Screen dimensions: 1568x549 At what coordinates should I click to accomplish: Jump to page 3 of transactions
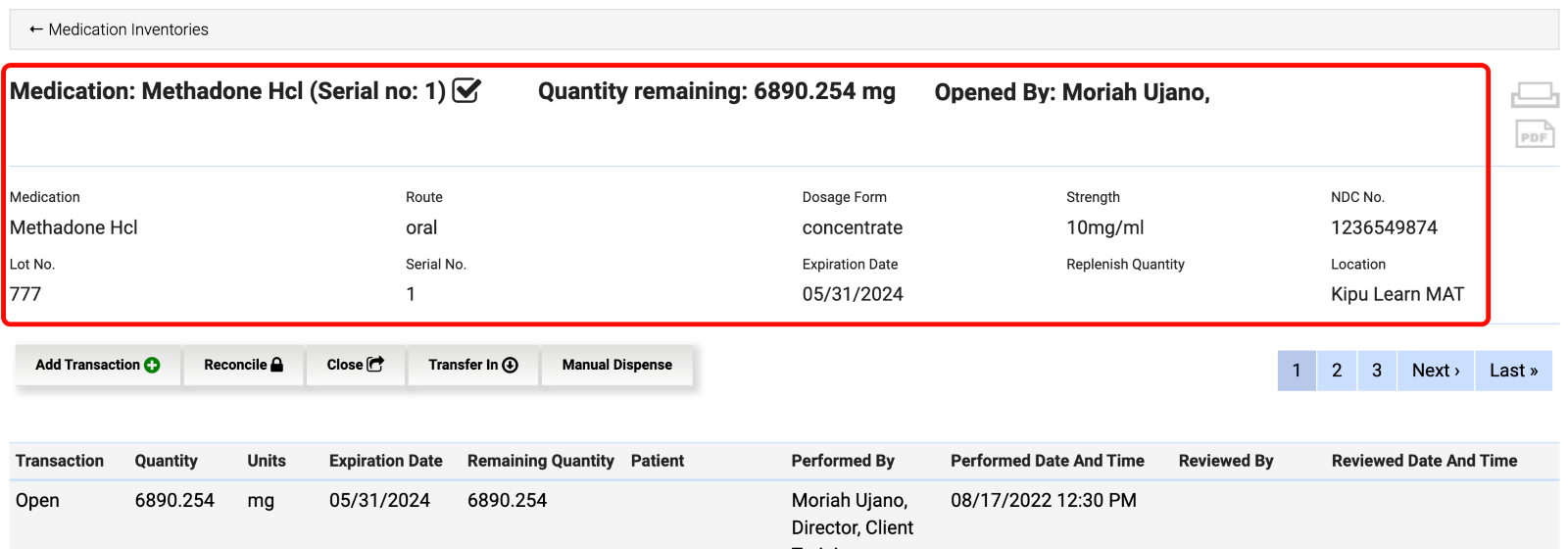(1377, 371)
